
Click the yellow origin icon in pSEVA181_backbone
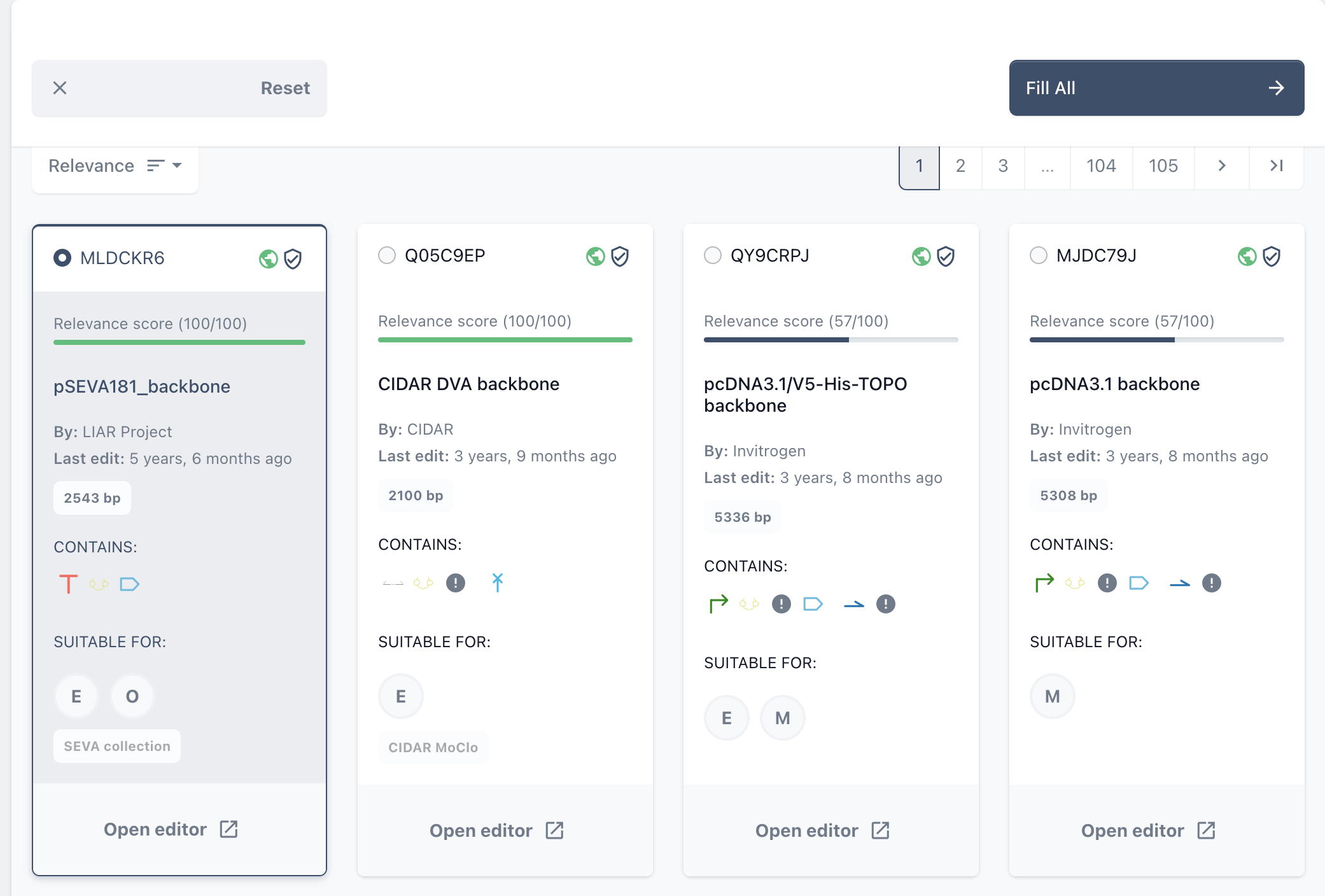click(99, 584)
